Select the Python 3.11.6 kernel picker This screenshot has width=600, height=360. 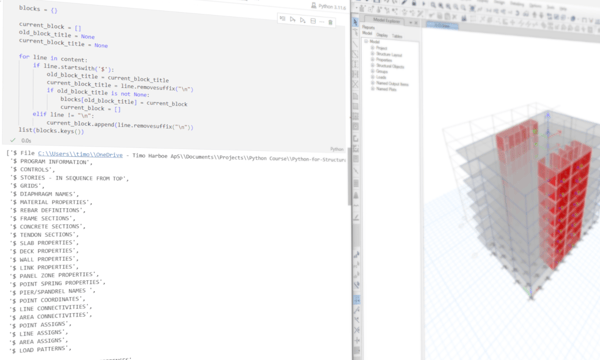[328, 6]
